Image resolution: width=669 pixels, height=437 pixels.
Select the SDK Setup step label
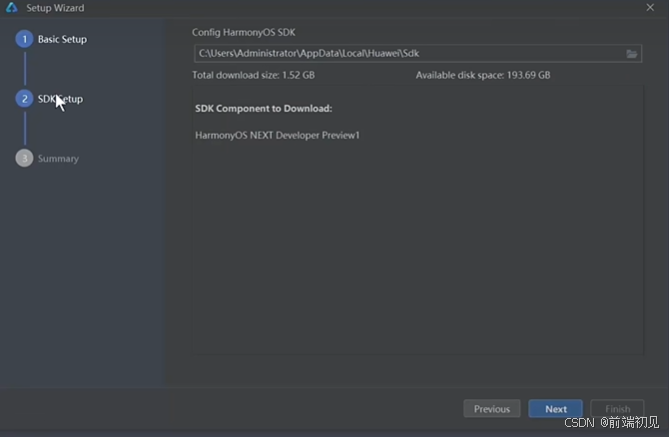tap(60, 99)
